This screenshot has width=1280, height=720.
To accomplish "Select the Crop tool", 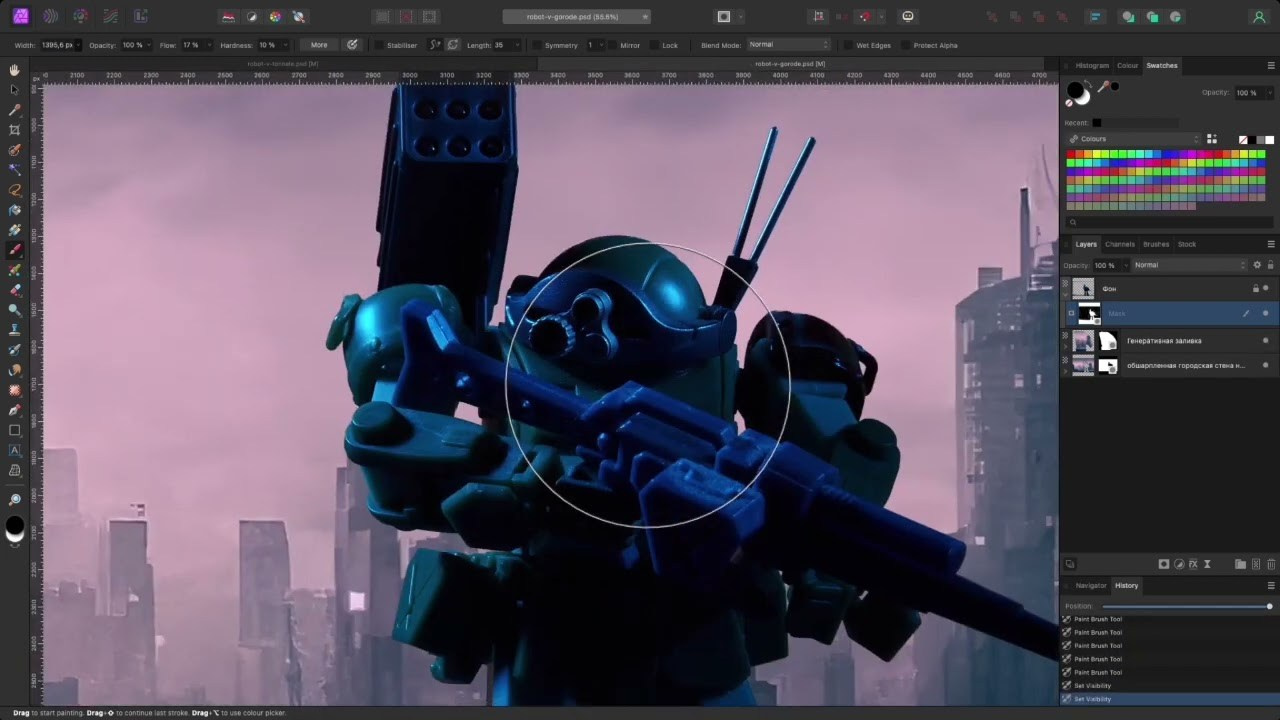I will (x=14, y=130).
